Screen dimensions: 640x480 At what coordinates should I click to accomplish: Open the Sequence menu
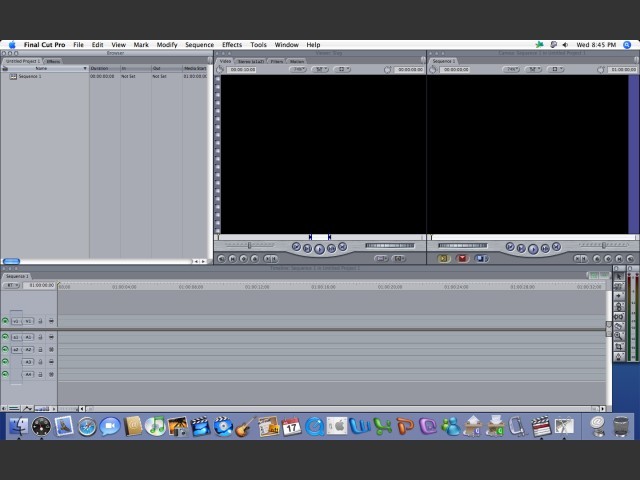pyautogui.click(x=199, y=45)
